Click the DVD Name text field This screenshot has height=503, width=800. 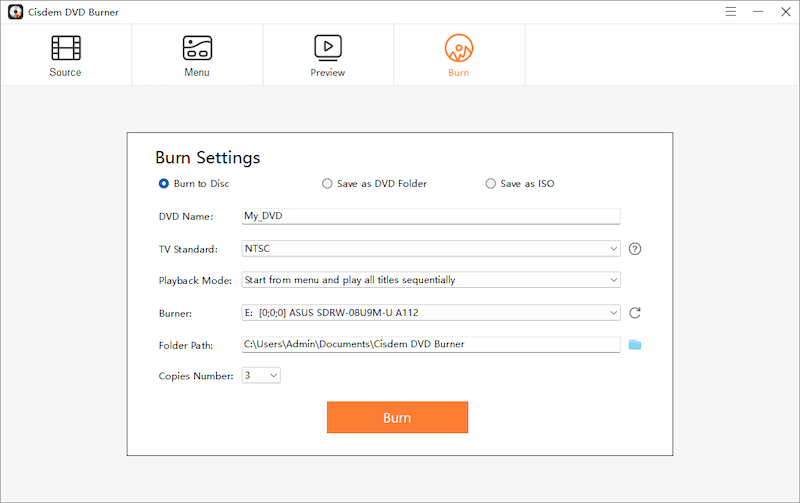click(x=431, y=216)
